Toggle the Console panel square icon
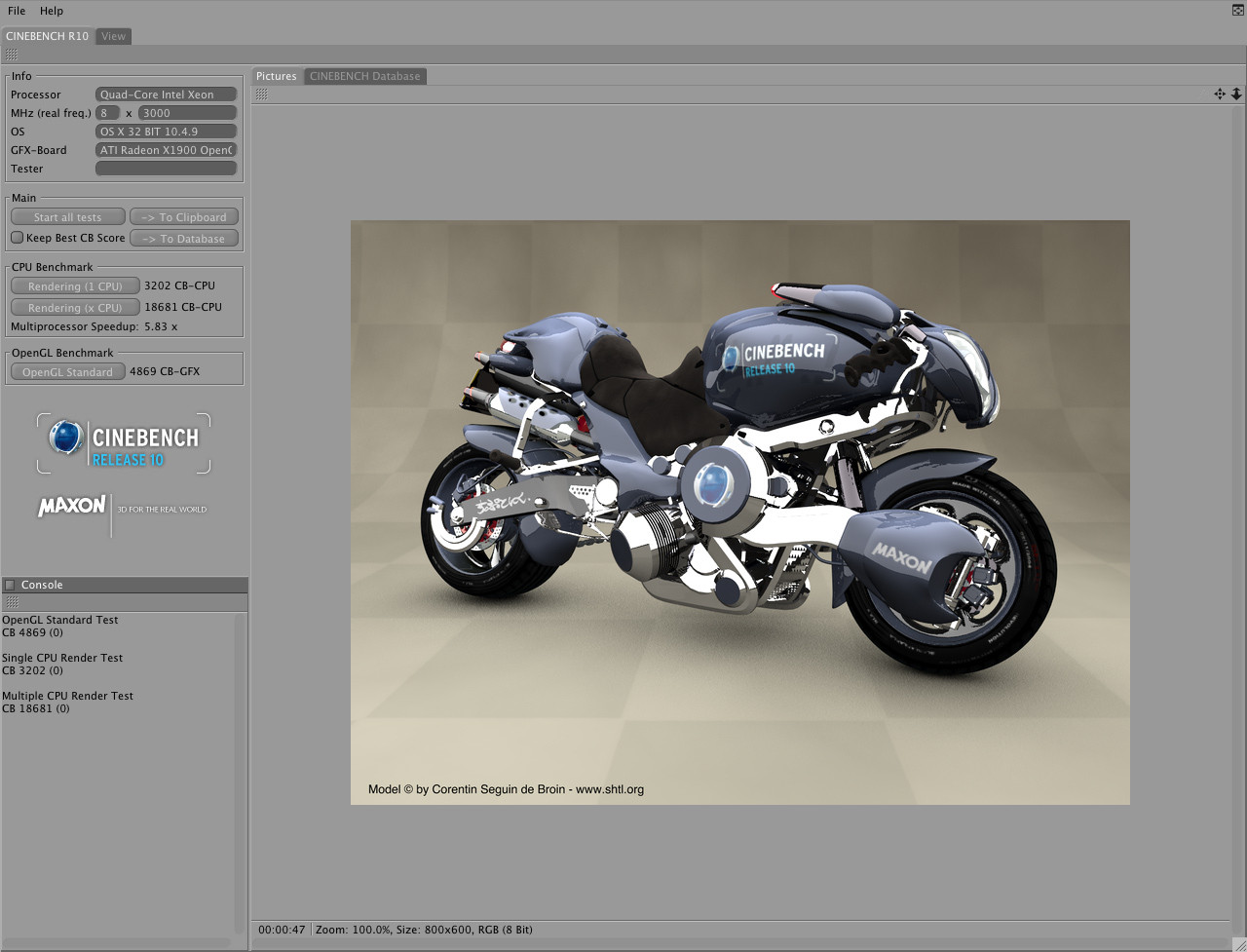1247x952 pixels. [x=10, y=585]
